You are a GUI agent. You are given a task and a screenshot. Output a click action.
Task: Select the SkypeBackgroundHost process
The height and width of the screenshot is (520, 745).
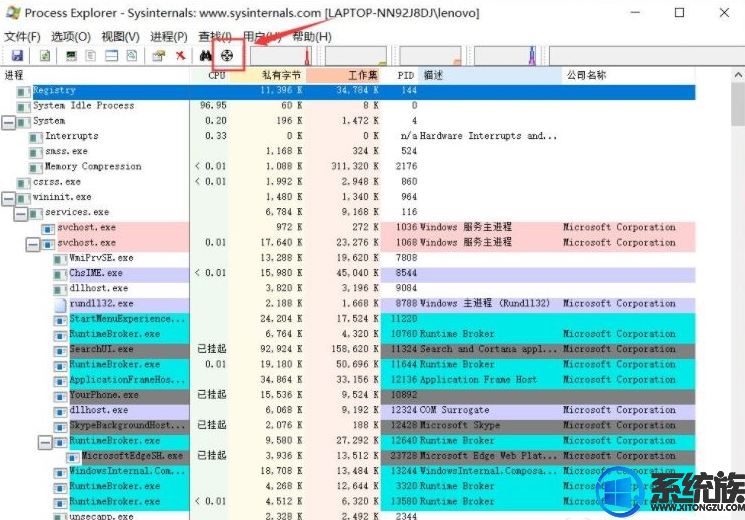pyautogui.click(x=127, y=425)
